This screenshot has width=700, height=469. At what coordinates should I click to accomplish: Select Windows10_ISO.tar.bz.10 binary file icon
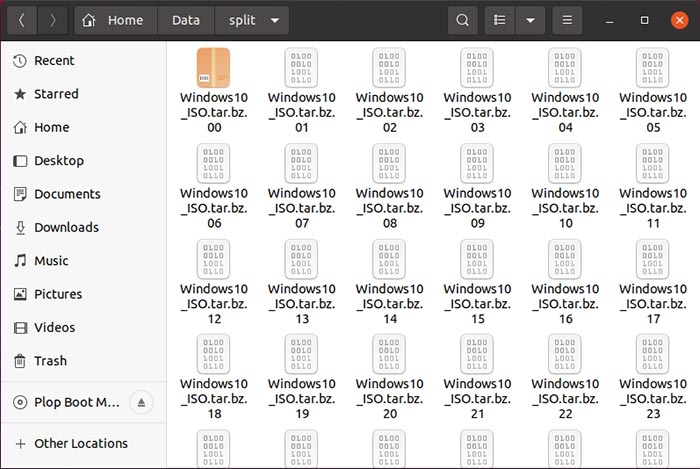(x=565, y=163)
